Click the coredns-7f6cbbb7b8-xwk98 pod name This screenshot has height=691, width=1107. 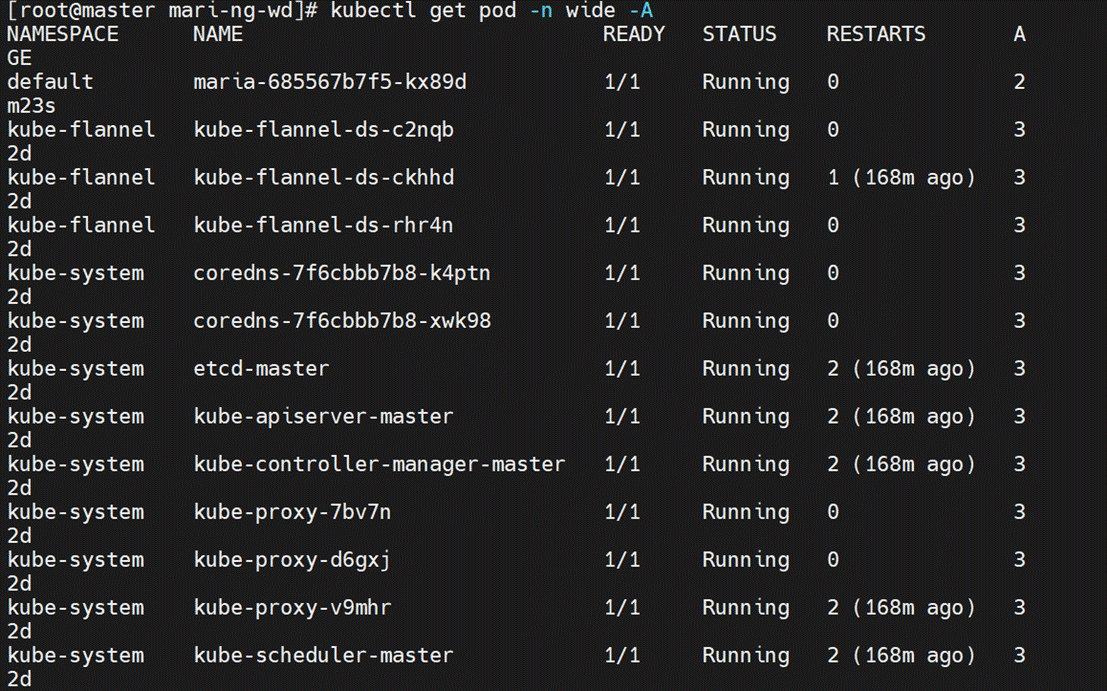340,321
